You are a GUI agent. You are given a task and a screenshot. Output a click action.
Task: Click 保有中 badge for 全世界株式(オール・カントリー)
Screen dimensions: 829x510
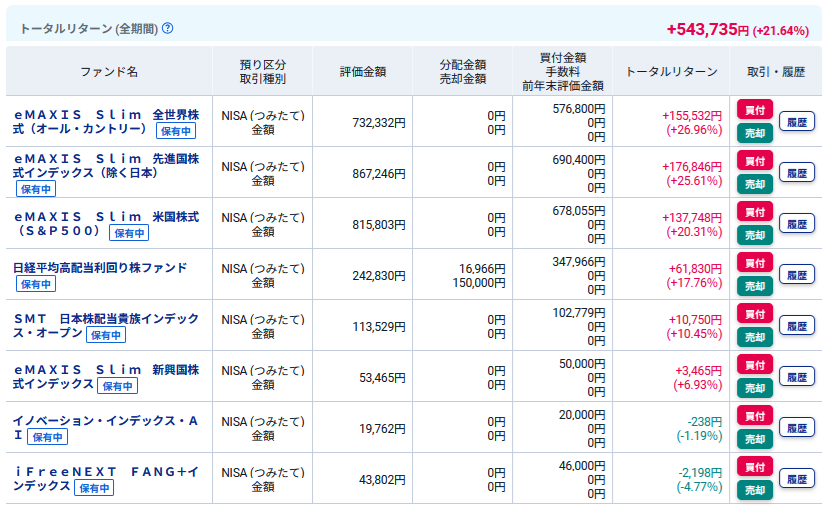[176, 131]
